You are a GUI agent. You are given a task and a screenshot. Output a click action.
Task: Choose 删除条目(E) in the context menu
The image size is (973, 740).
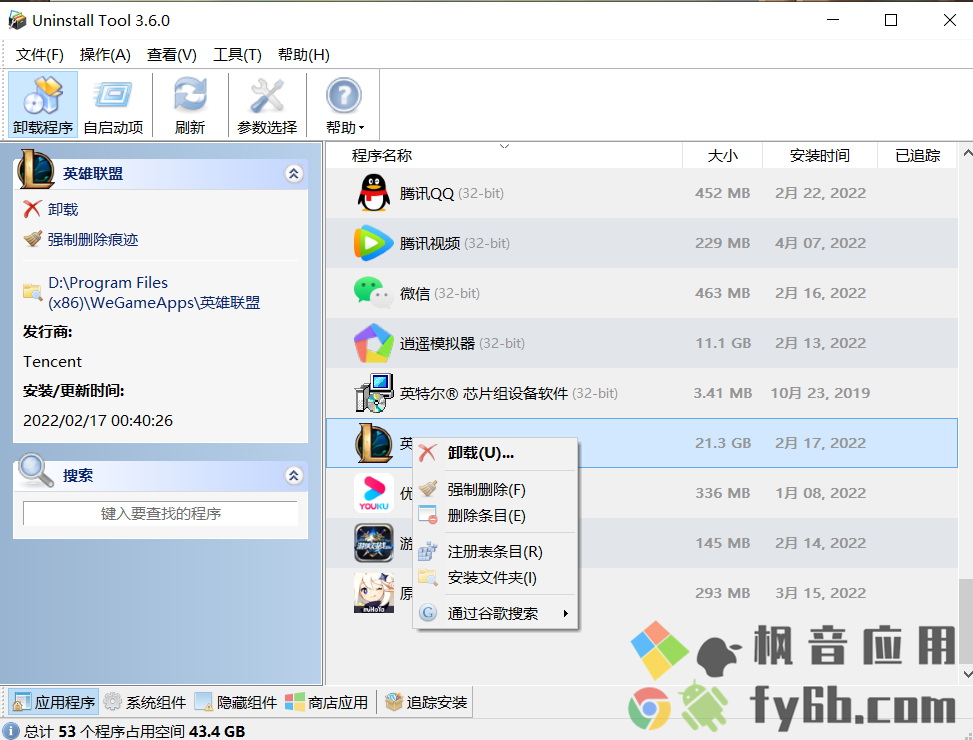495,515
